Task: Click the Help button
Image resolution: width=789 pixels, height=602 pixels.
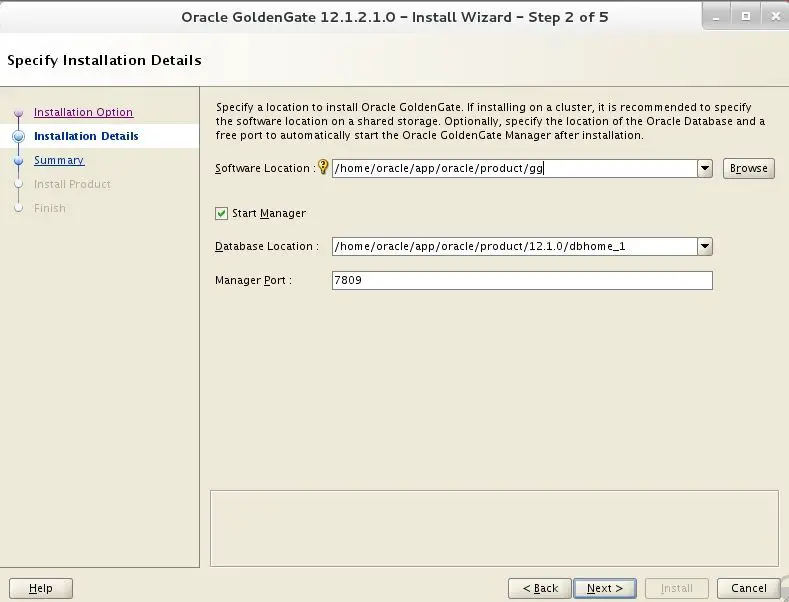Action: coord(41,588)
